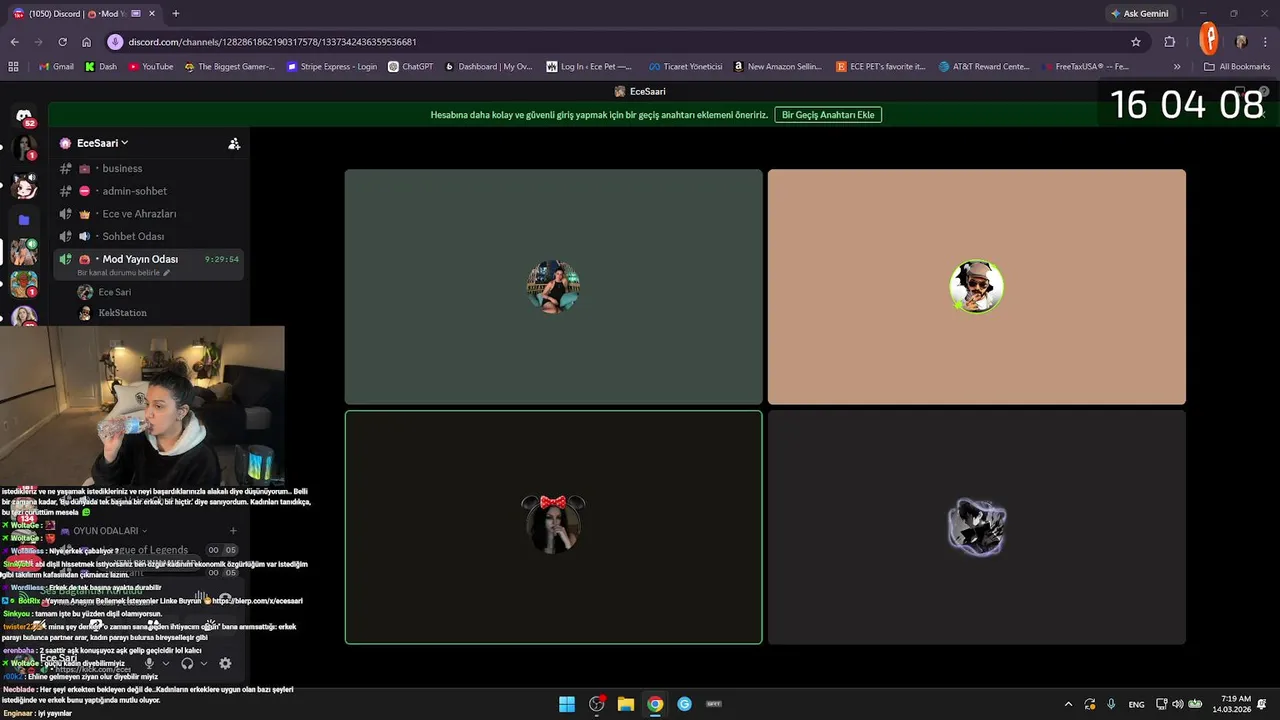Screen dimensions: 1280x720
Task: Click the Chrome home button
Action: [86, 42]
